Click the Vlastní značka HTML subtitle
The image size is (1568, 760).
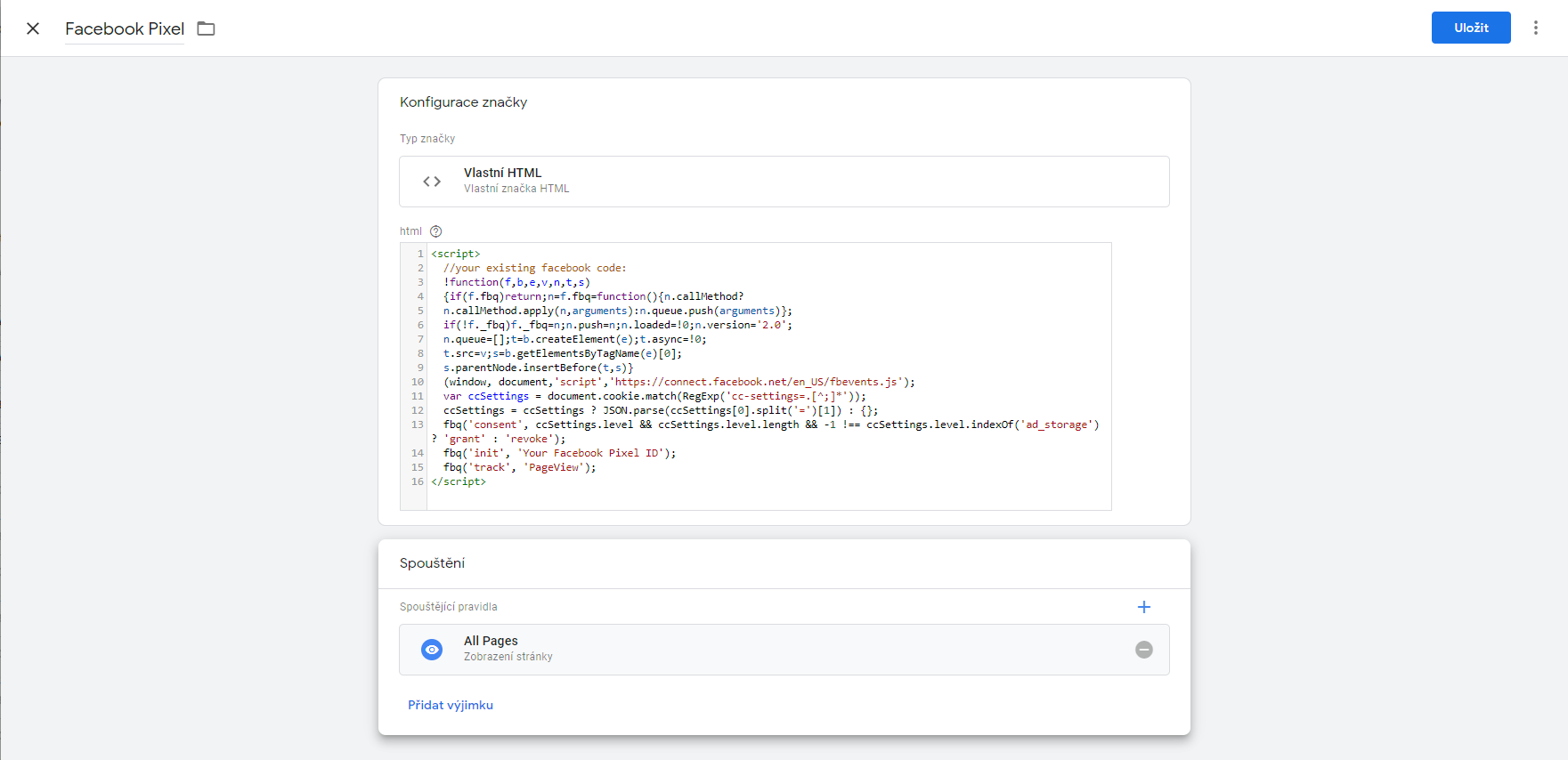(516, 189)
